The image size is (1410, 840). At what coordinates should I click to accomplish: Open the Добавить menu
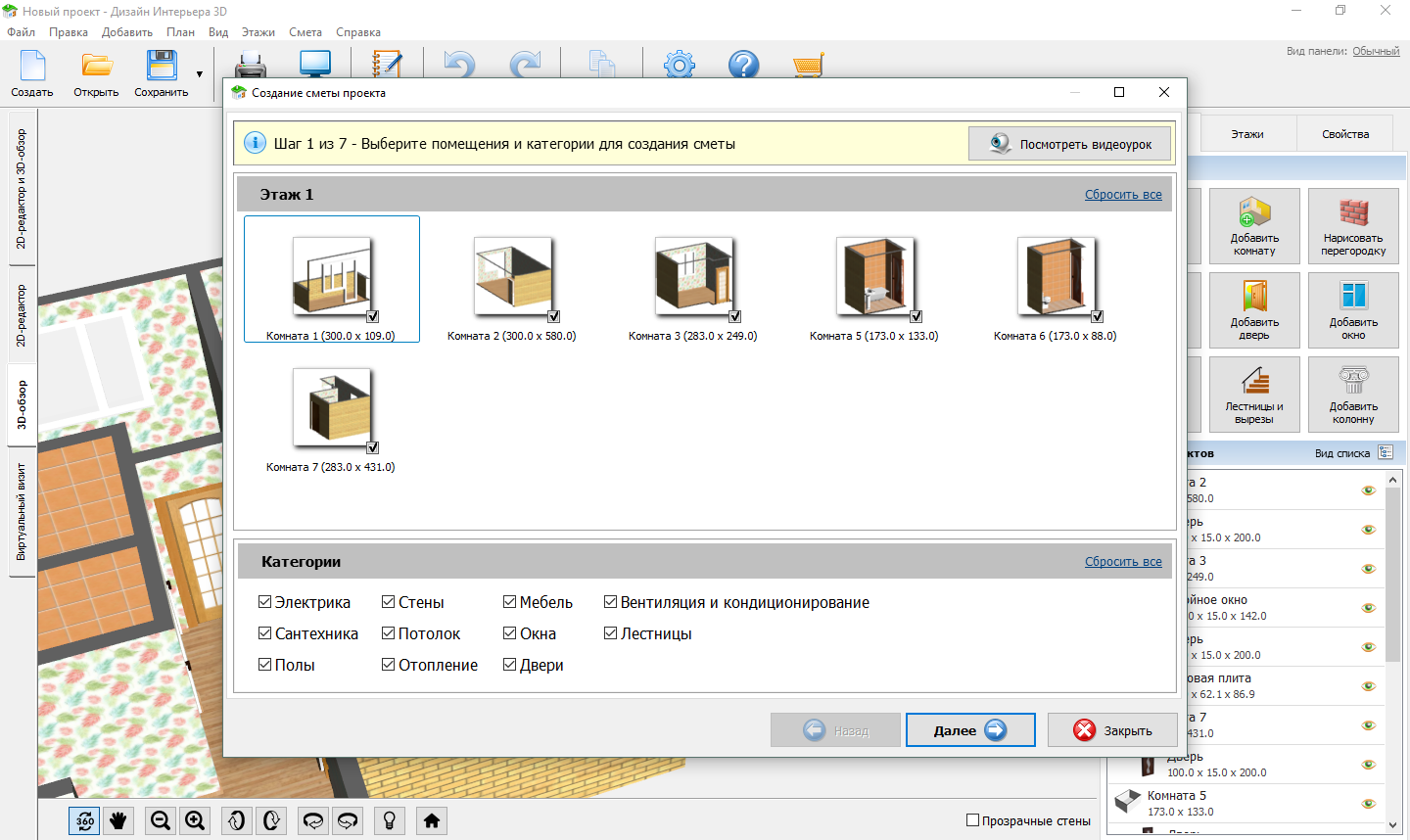(x=127, y=32)
